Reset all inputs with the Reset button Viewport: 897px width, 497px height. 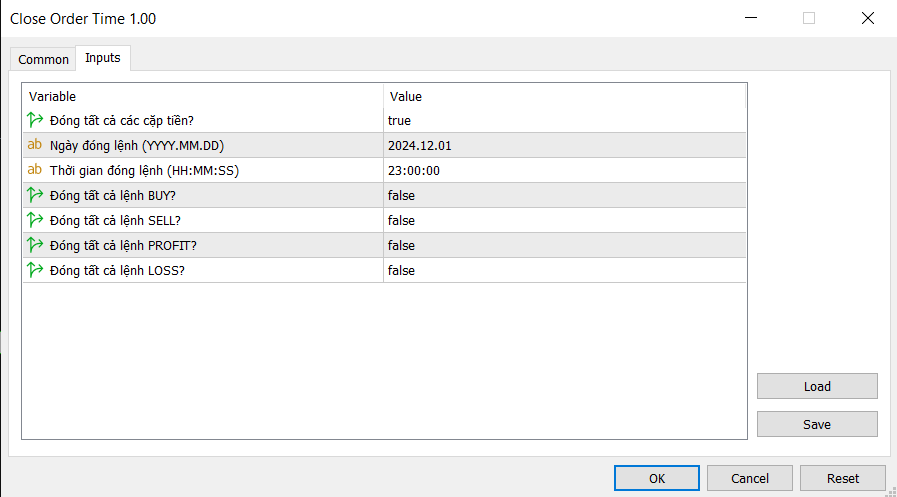[x=843, y=478]
